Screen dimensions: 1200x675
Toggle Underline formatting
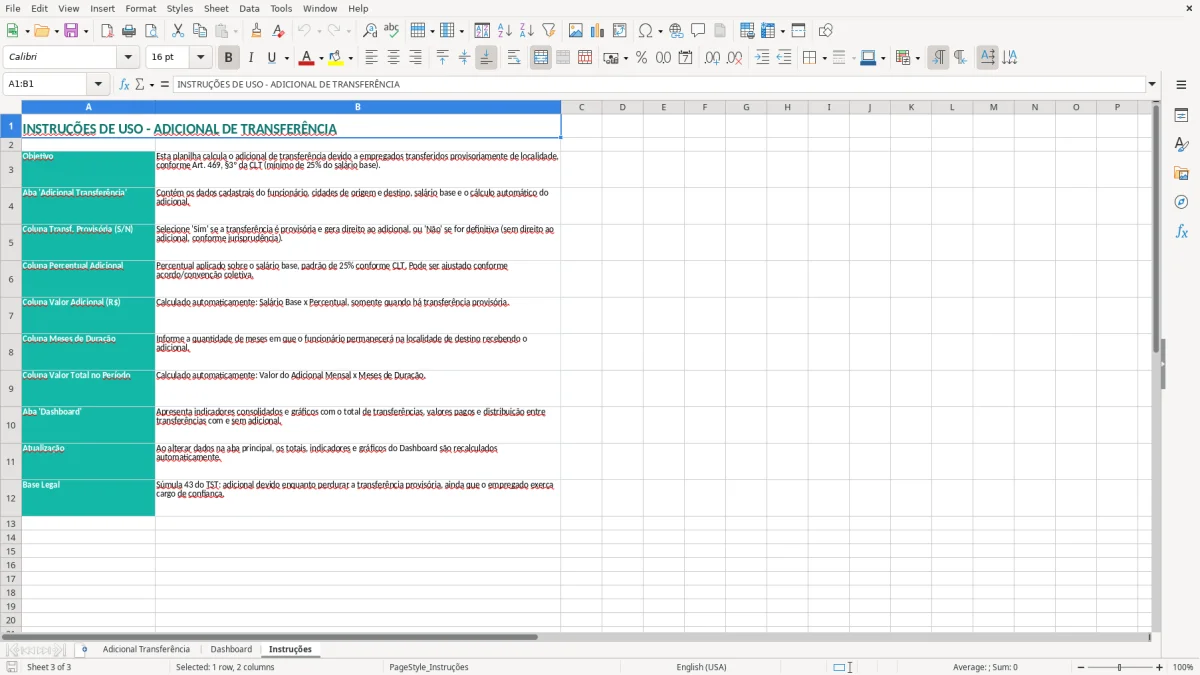pyautogui.click(x=271, y=58)
